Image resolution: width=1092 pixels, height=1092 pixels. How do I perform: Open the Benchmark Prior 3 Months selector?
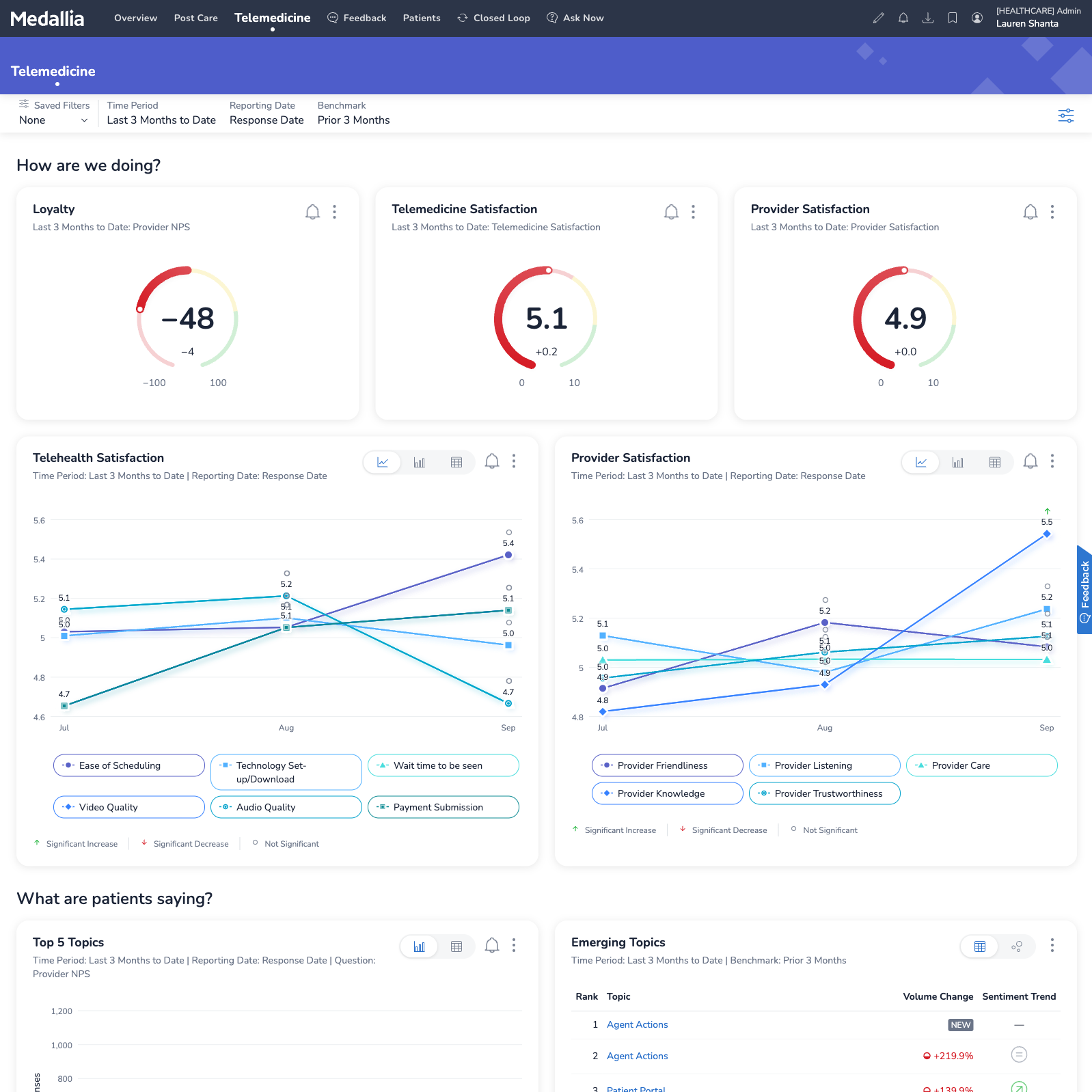pos(353,120)
